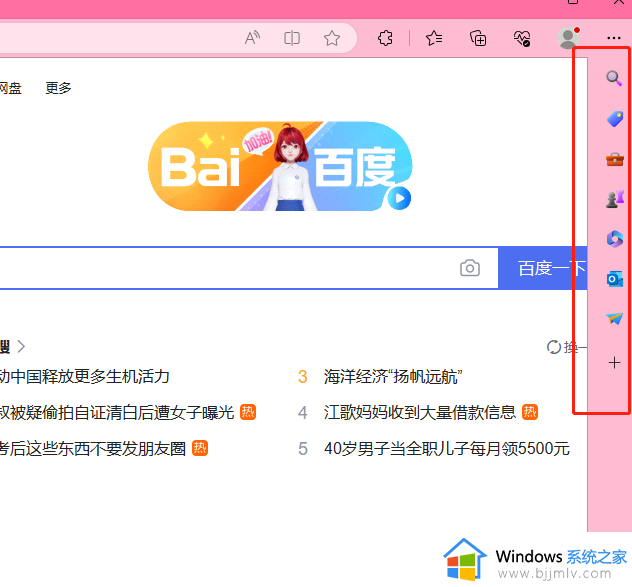The width and height of the screenshot is (632, 587).
Task: Open sidebar Outlook icon
Action: tap(615, 279)
